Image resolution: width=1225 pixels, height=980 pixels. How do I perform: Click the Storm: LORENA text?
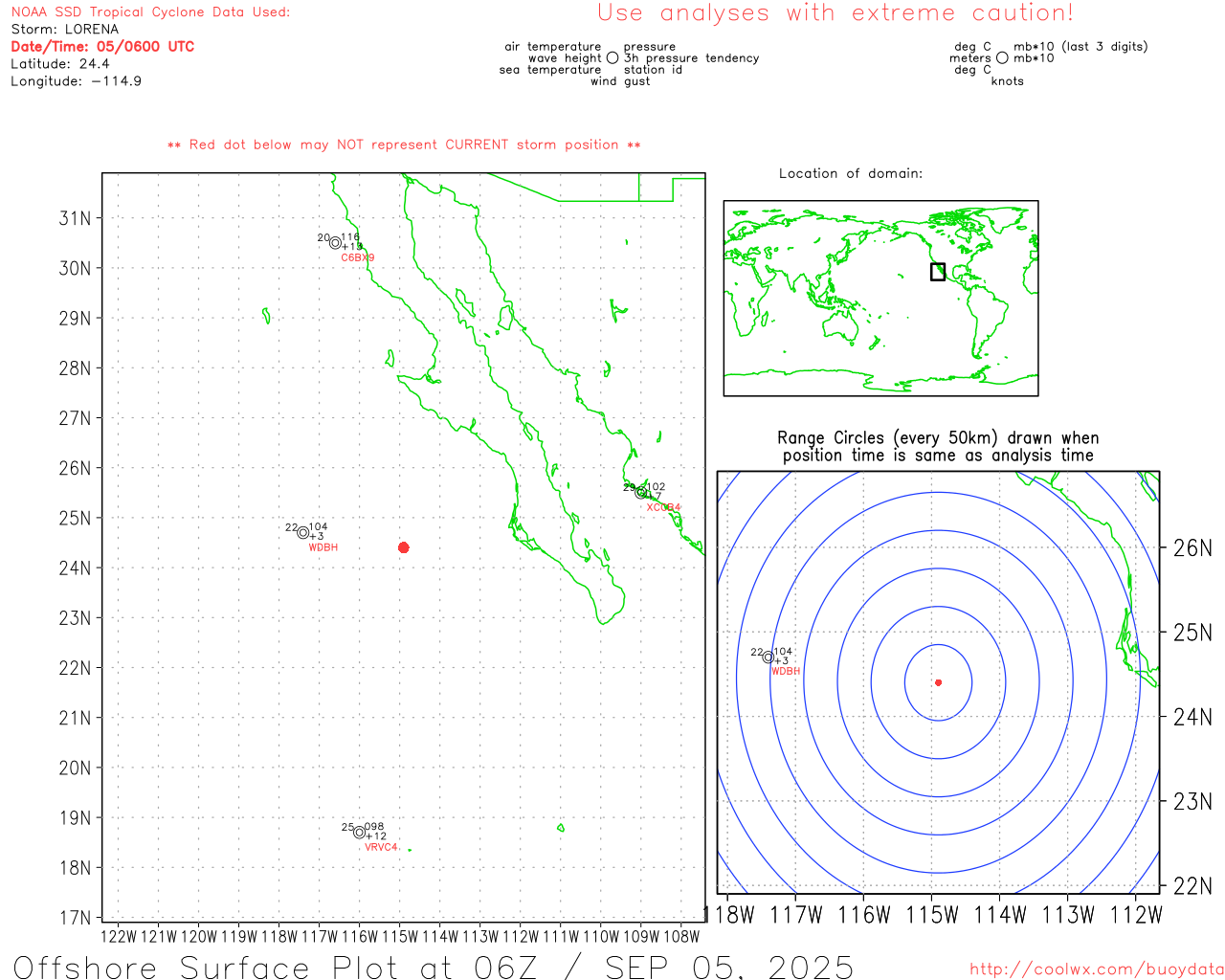click(x=65, y=30)
